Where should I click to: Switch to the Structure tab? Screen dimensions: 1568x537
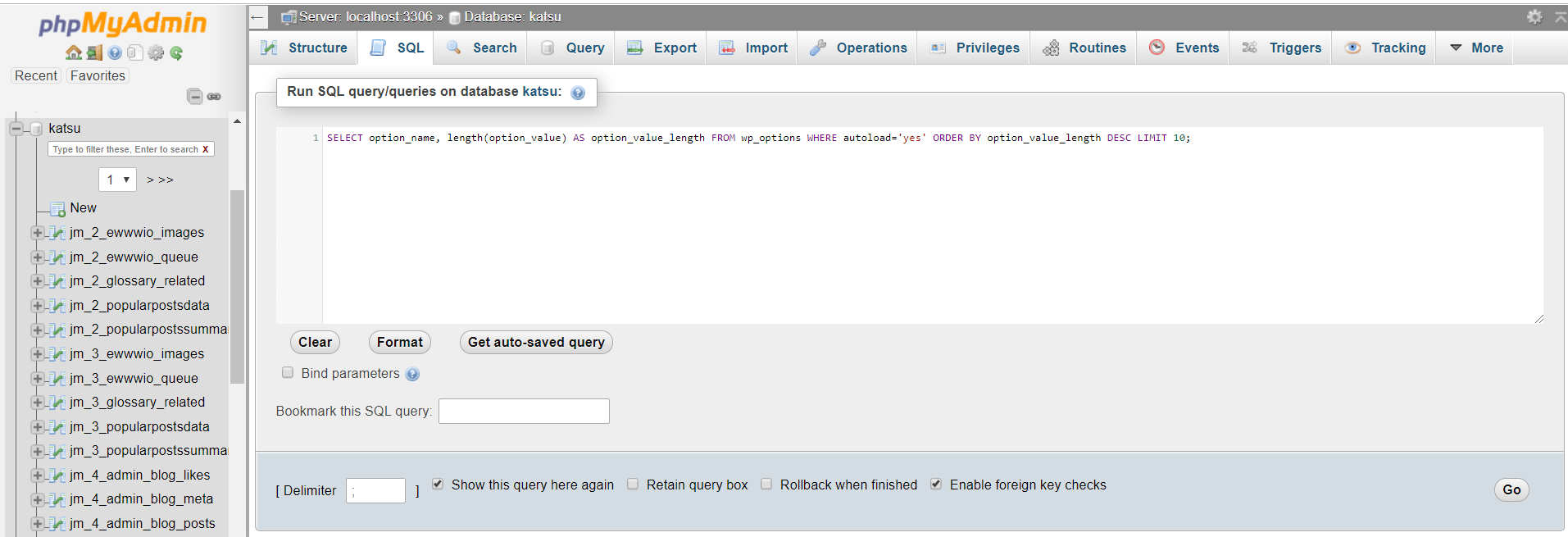point(304,48)
